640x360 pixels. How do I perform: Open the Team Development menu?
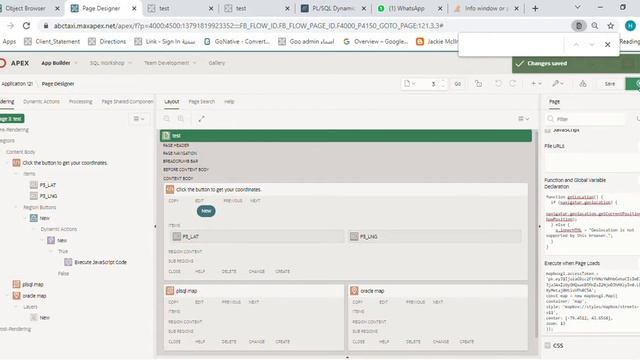point(170,63)
